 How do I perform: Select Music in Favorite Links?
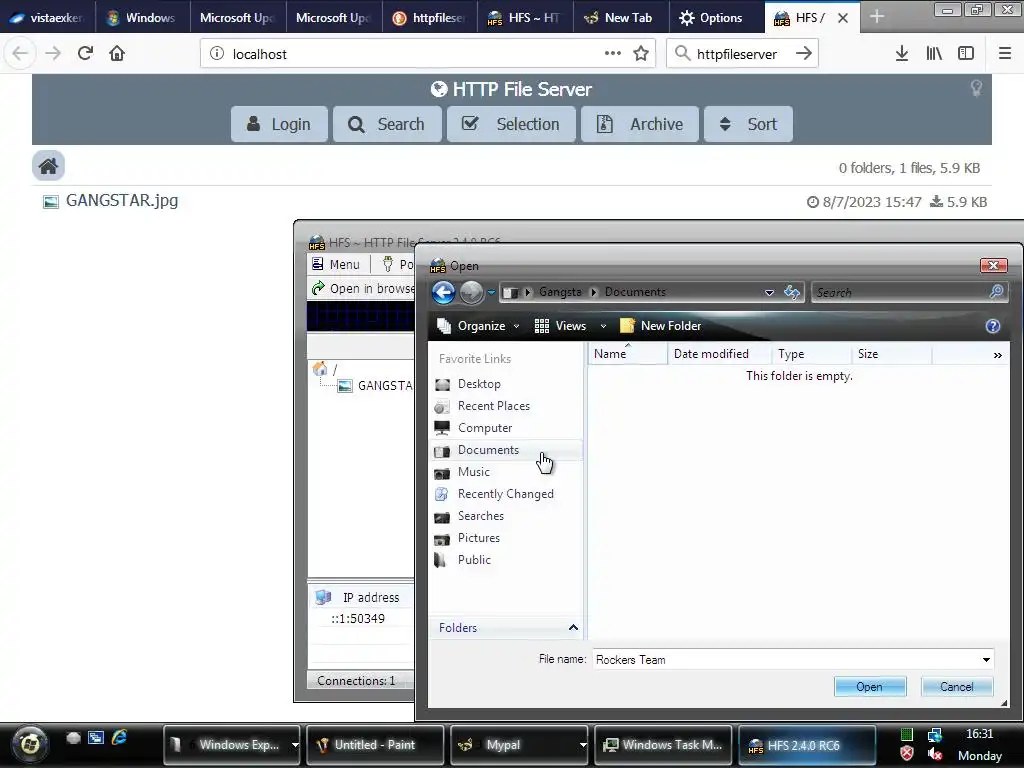[x=473, y=472]
